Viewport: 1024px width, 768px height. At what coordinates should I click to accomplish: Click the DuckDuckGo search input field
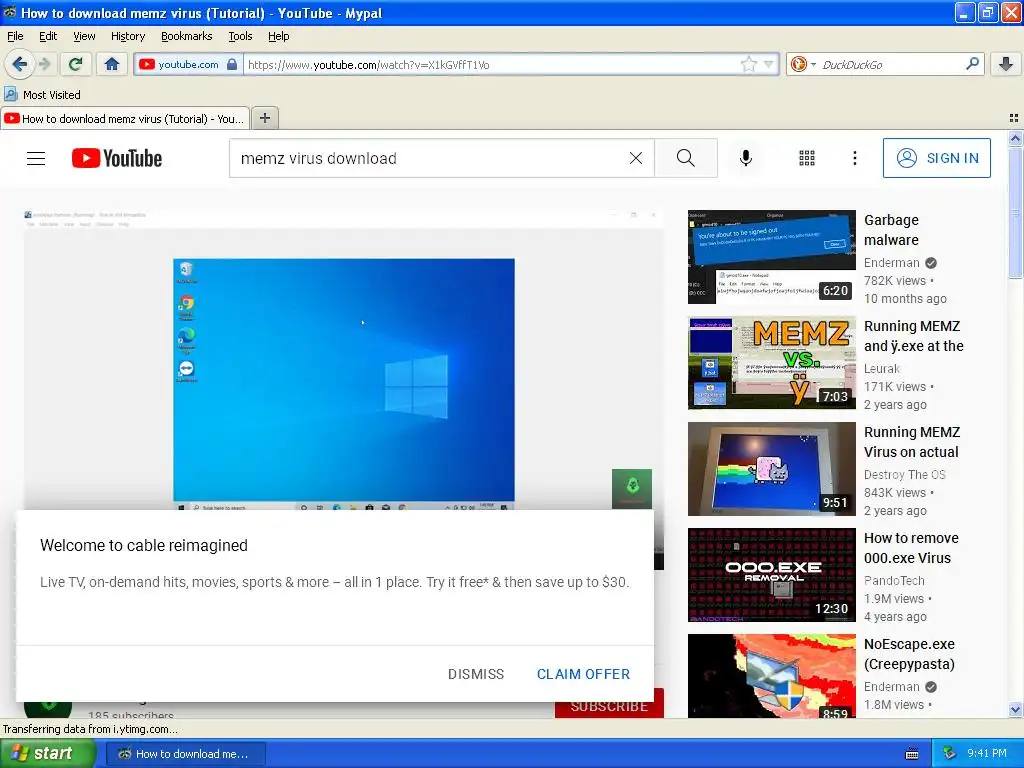tap(891, 64)
